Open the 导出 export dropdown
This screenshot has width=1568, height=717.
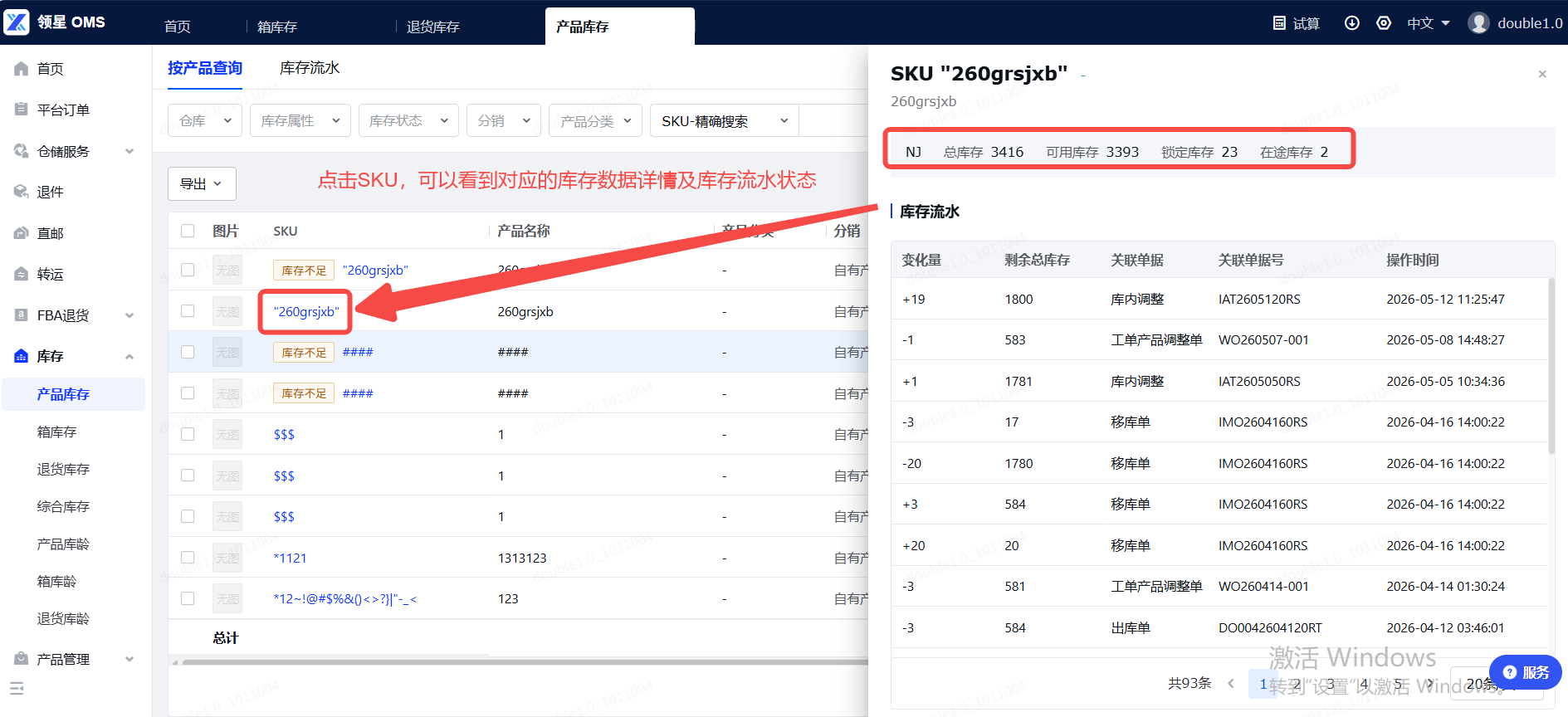tap(202, 183)
